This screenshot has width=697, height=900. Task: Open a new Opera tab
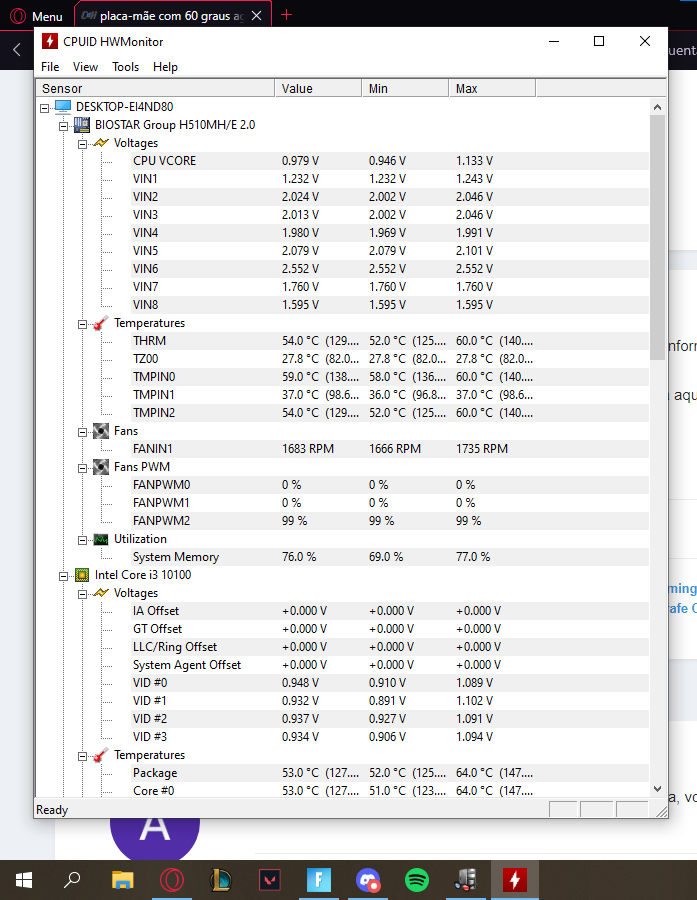tap(286, 15)
